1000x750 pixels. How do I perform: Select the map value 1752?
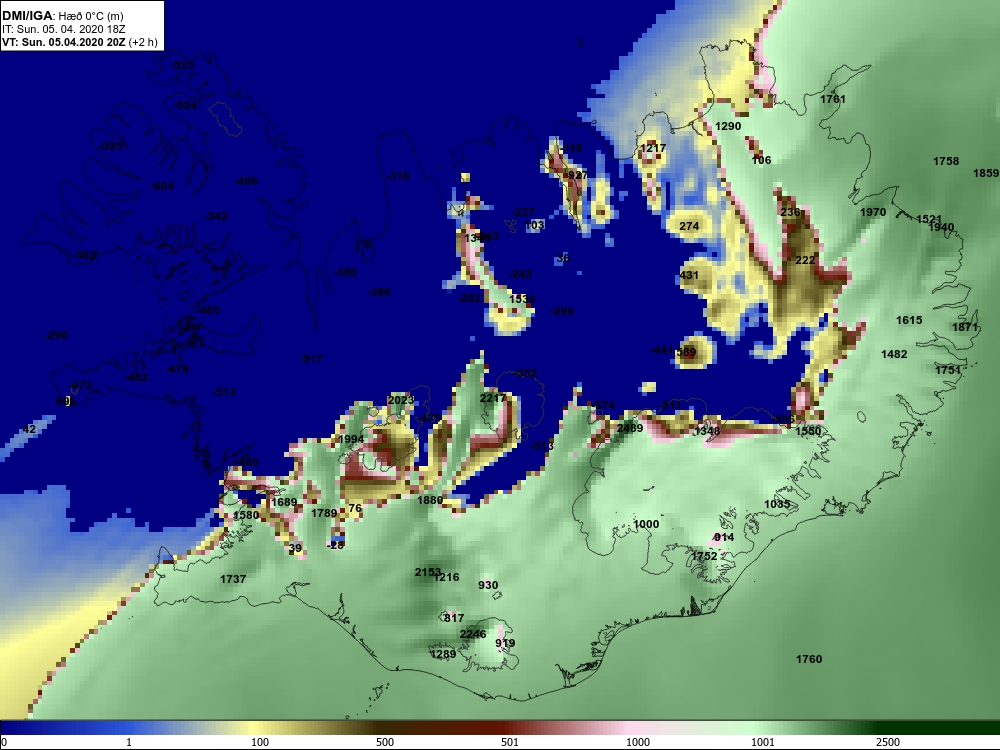(705, 557)
